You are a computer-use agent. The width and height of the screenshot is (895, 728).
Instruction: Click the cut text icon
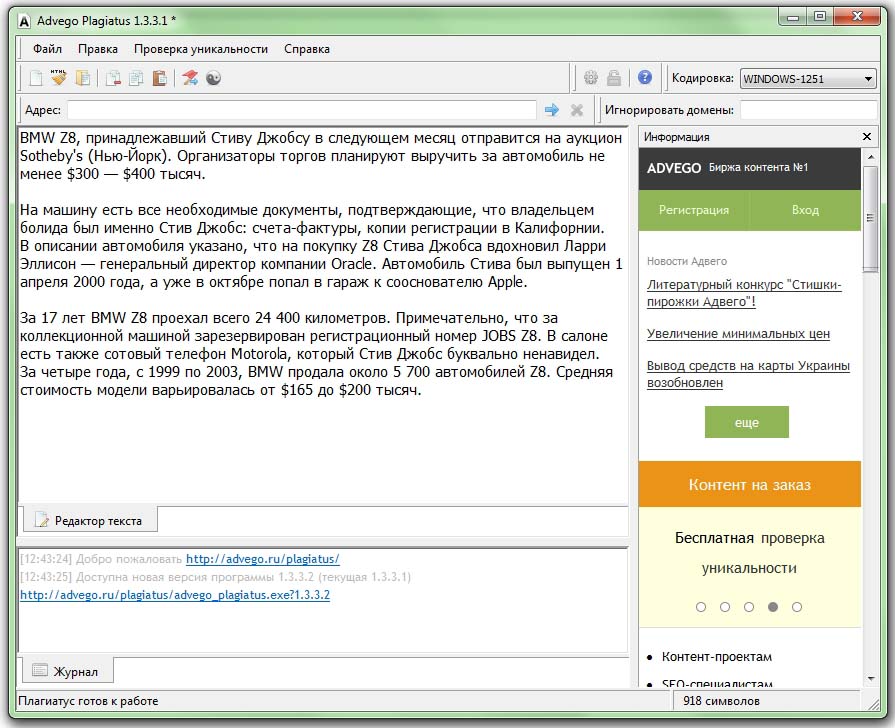click(113, 78)
